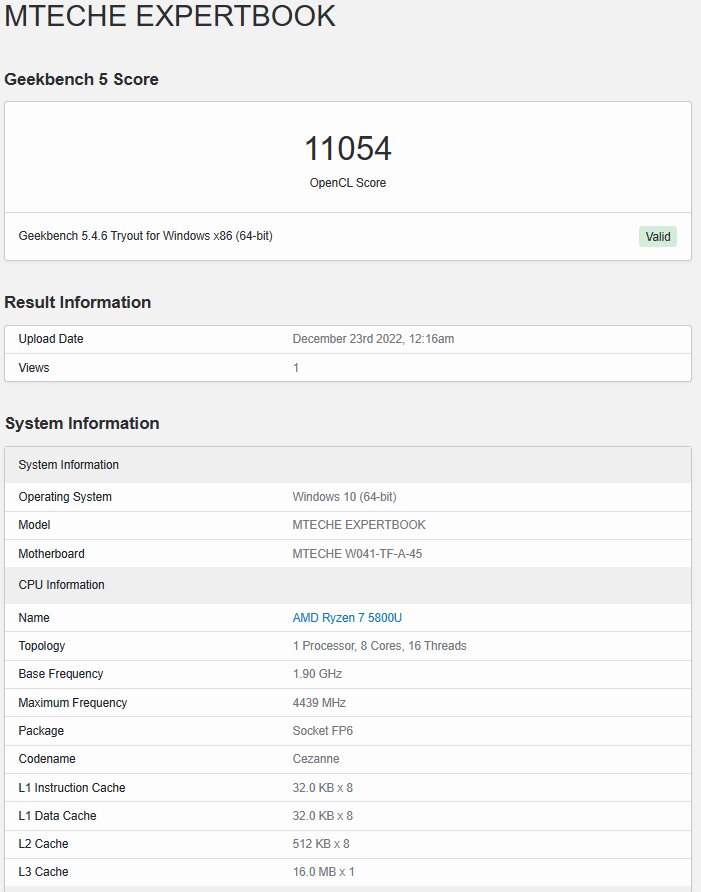Image resolution: width=701 pixels, height=892 pixels.
Task: Select the L1 Data Cache 32.0 KB x 8 value
Action: [323, 816]
